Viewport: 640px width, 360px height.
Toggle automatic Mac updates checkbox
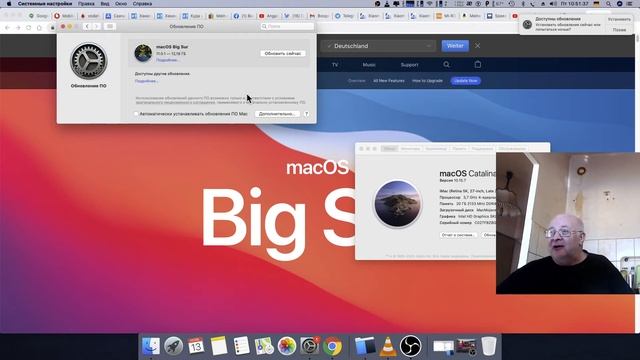[136, 114]
